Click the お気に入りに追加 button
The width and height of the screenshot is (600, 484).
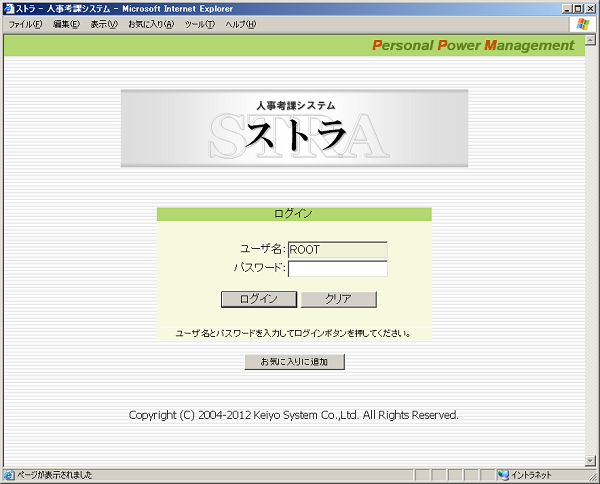(295, 362)
